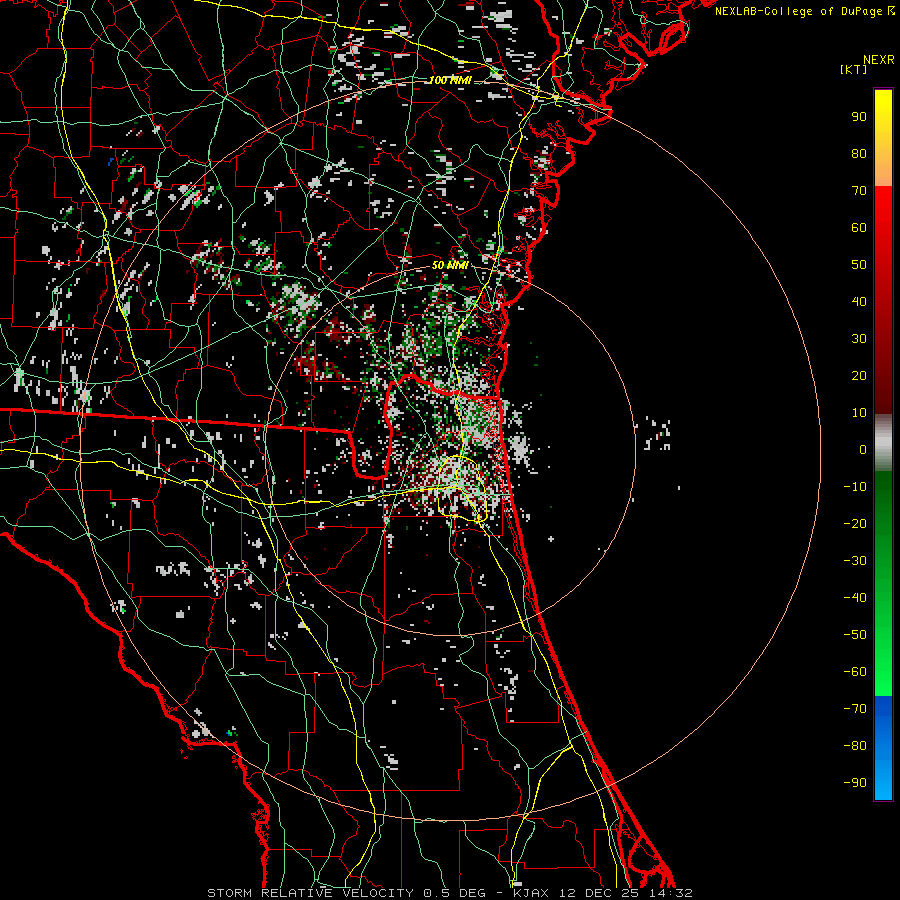
Task: Pick the gray zero-velocity segment of the color bar
Action: point(883,443)
